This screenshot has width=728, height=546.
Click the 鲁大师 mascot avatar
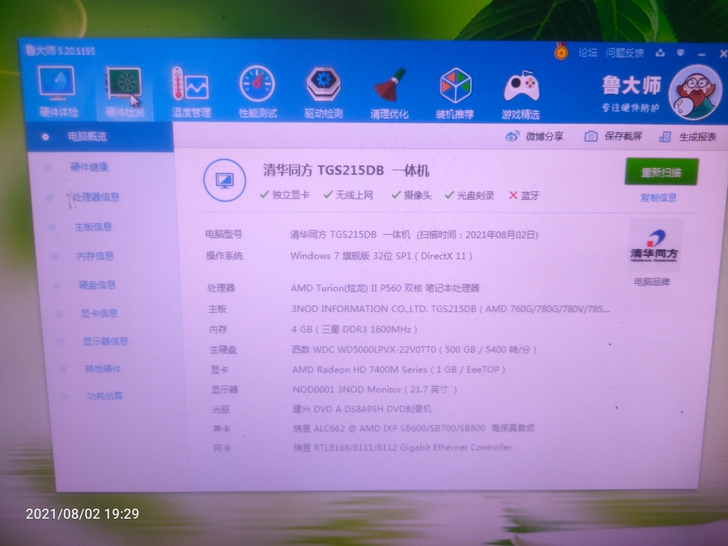click(x=695, y=92)
